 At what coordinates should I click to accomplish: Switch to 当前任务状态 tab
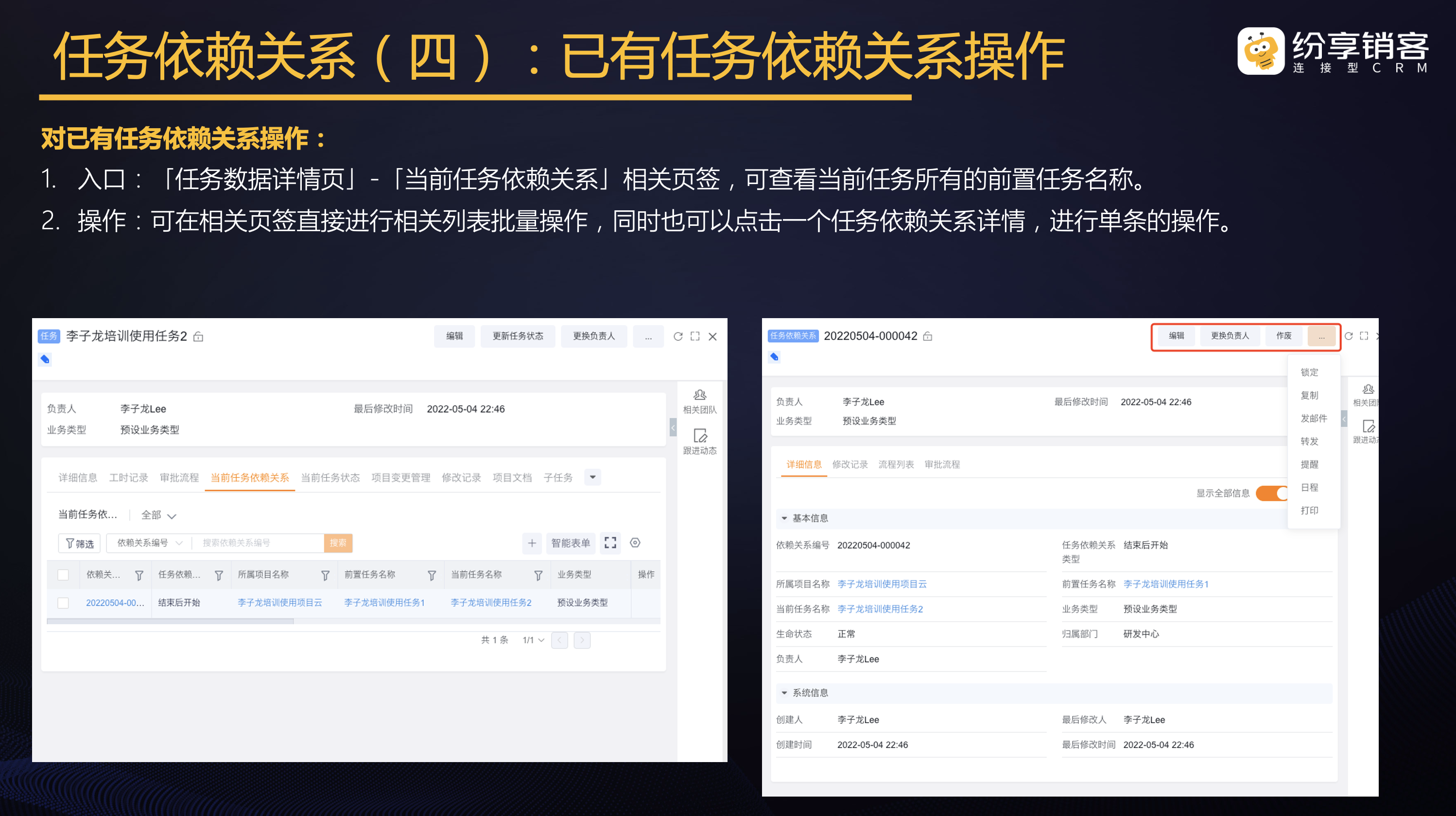coord(330,478)
